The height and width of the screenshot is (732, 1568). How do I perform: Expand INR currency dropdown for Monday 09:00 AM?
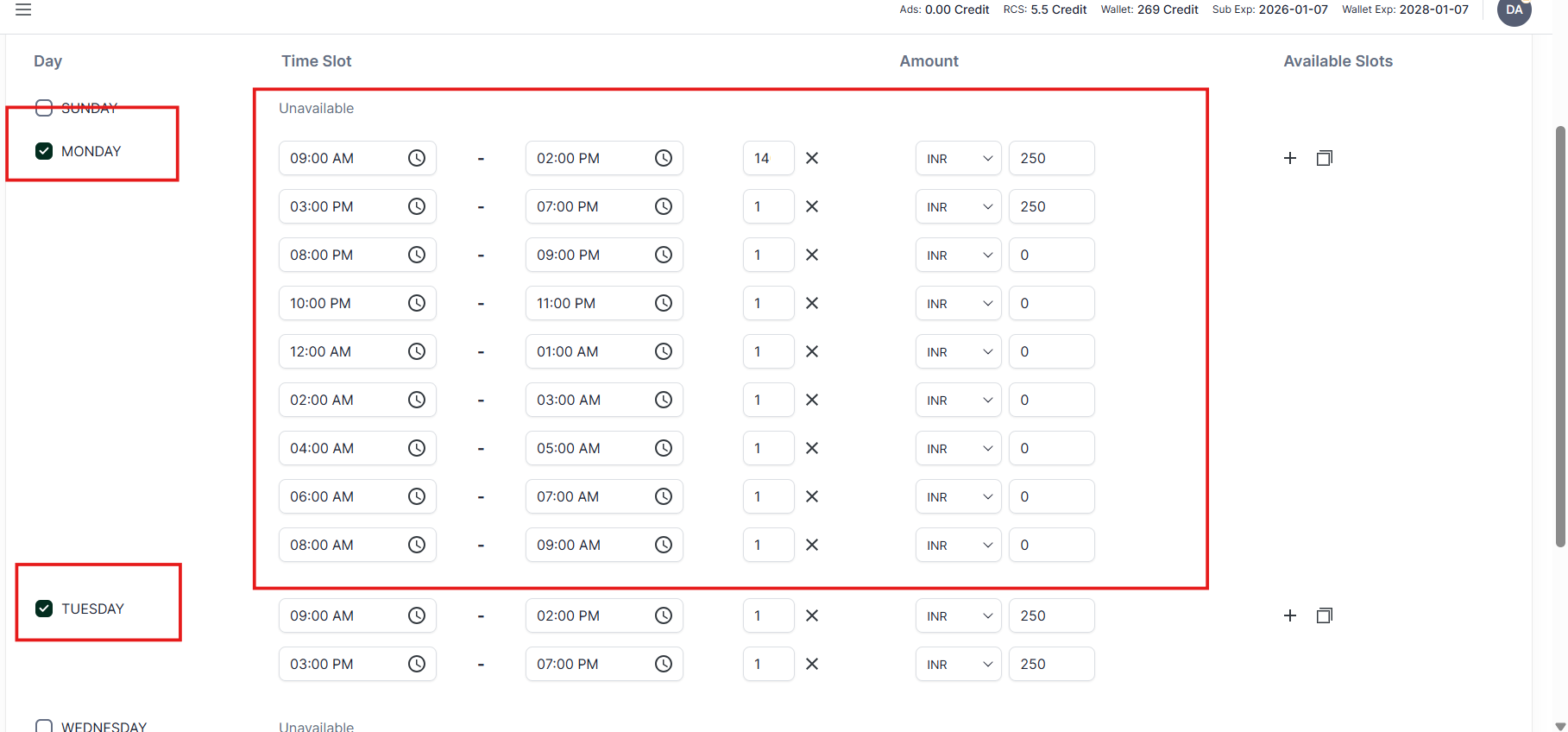pos(958,158)
